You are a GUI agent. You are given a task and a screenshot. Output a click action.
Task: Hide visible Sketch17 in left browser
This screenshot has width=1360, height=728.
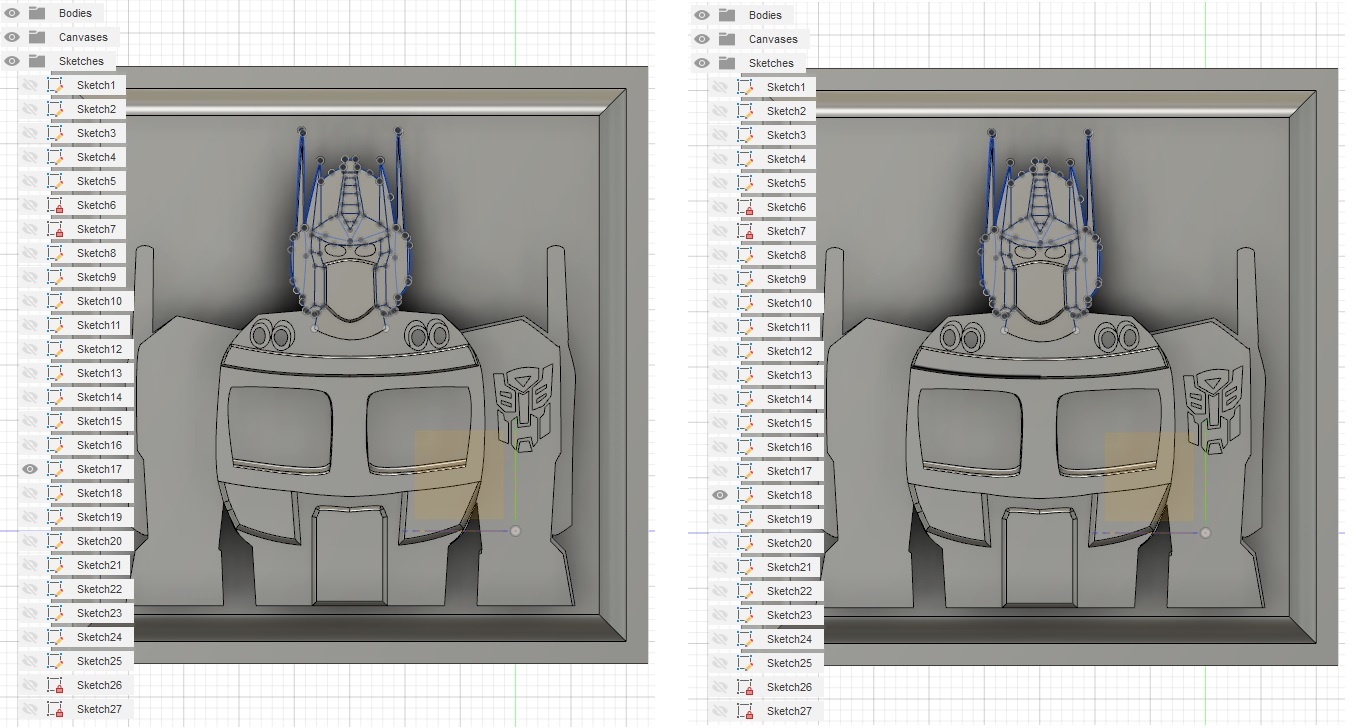tap(30, 469)
